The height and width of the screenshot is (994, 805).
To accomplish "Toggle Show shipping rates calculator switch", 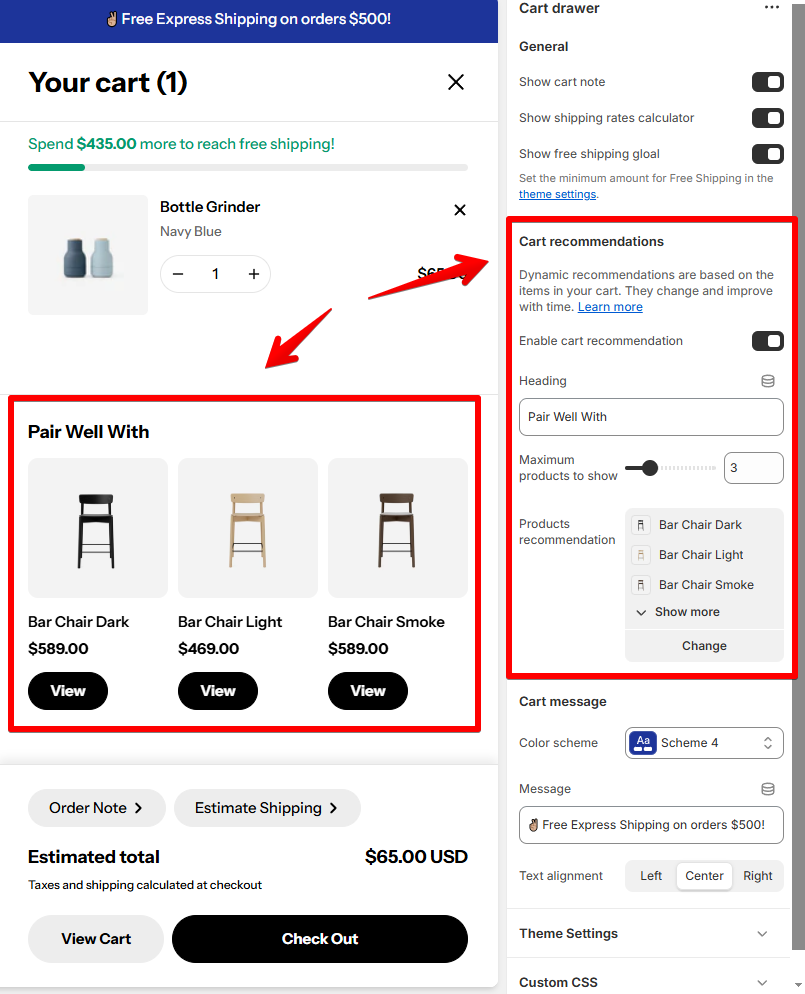I will click(x=768, y=118).
